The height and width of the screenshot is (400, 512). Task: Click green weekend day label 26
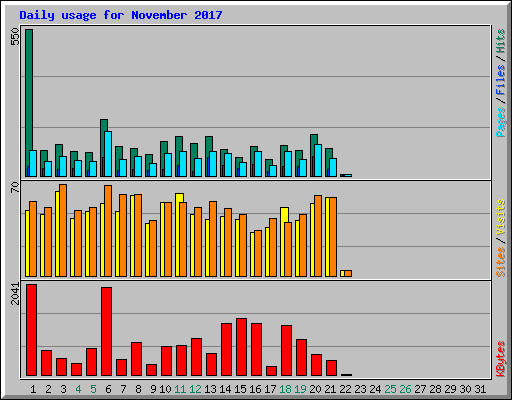[x=405, y=389]
